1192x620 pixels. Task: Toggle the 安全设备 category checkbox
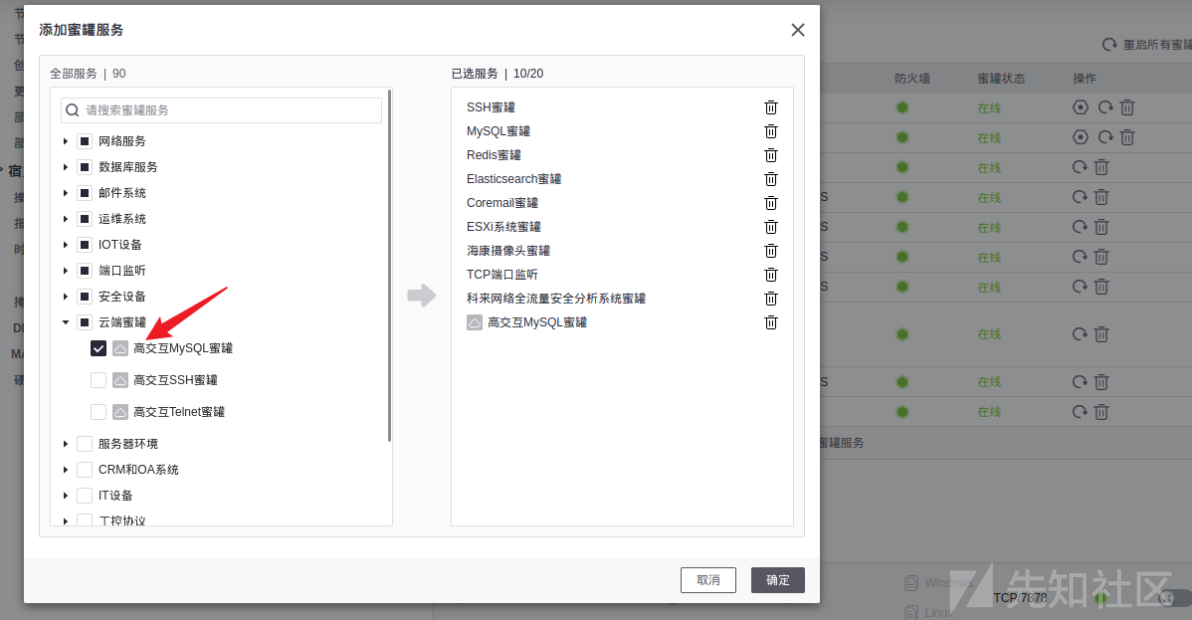85,296
